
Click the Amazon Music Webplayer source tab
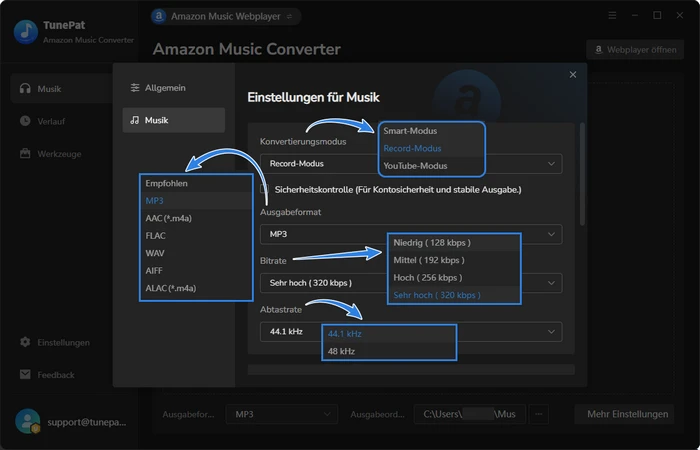pos(225,17)
